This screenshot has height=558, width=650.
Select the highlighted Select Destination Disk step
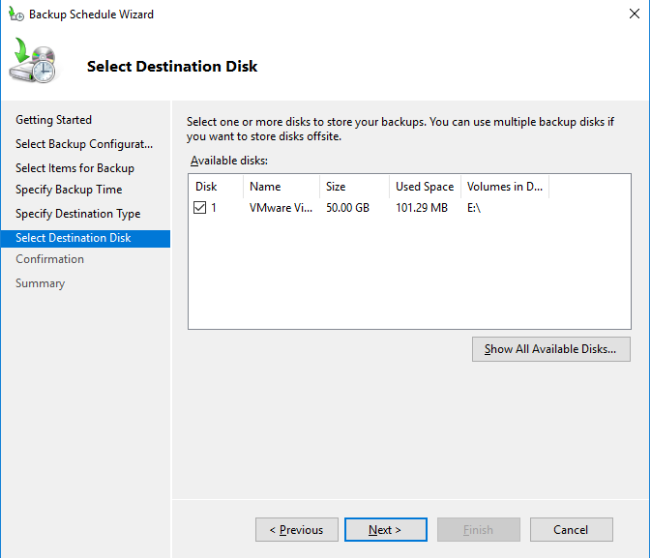(x=85, y=238)
